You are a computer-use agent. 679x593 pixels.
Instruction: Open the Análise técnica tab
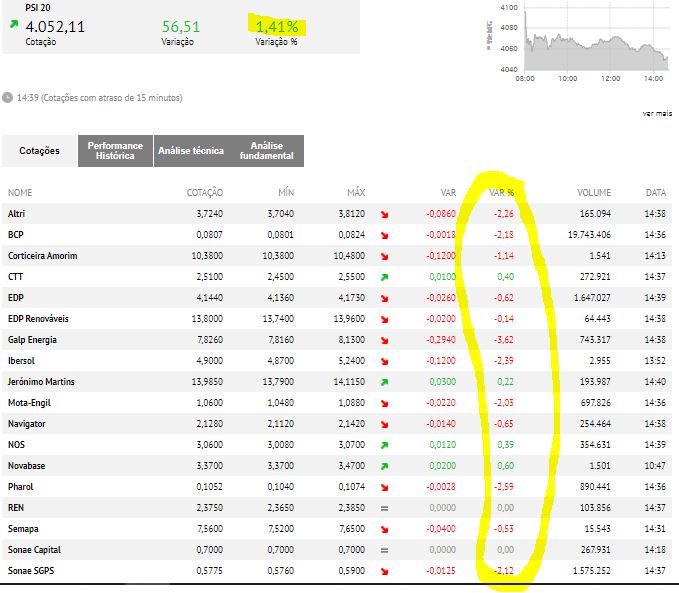coord(191,151)
